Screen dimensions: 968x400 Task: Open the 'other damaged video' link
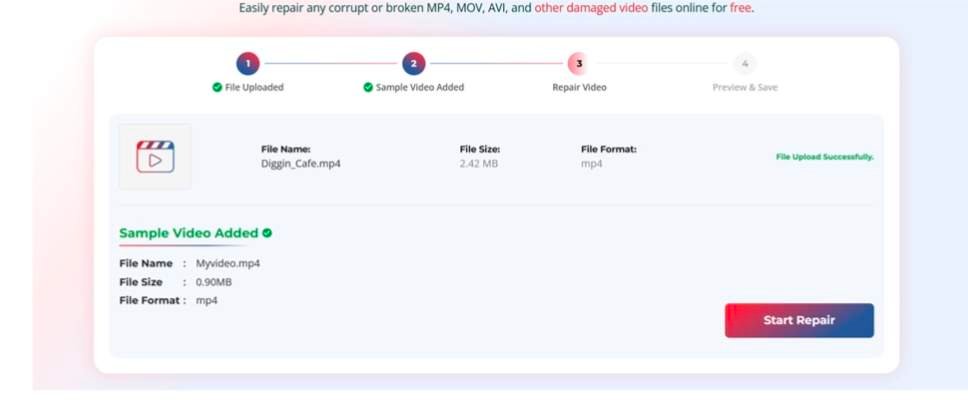tap(591, 9)
